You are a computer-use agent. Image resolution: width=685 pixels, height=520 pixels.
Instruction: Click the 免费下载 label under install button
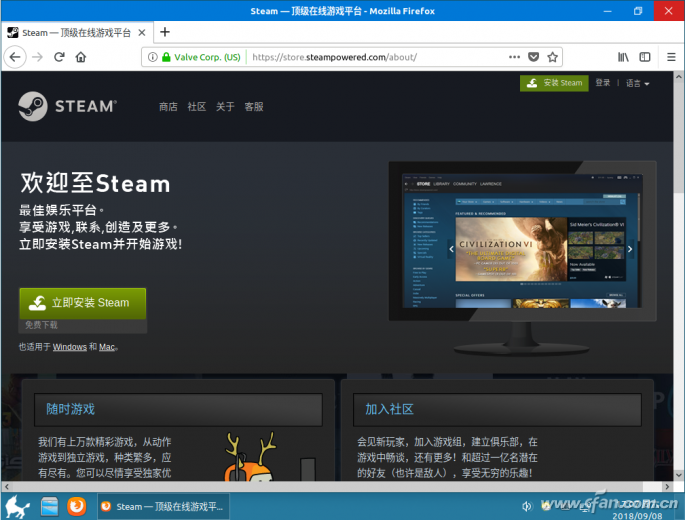[41, 325]
